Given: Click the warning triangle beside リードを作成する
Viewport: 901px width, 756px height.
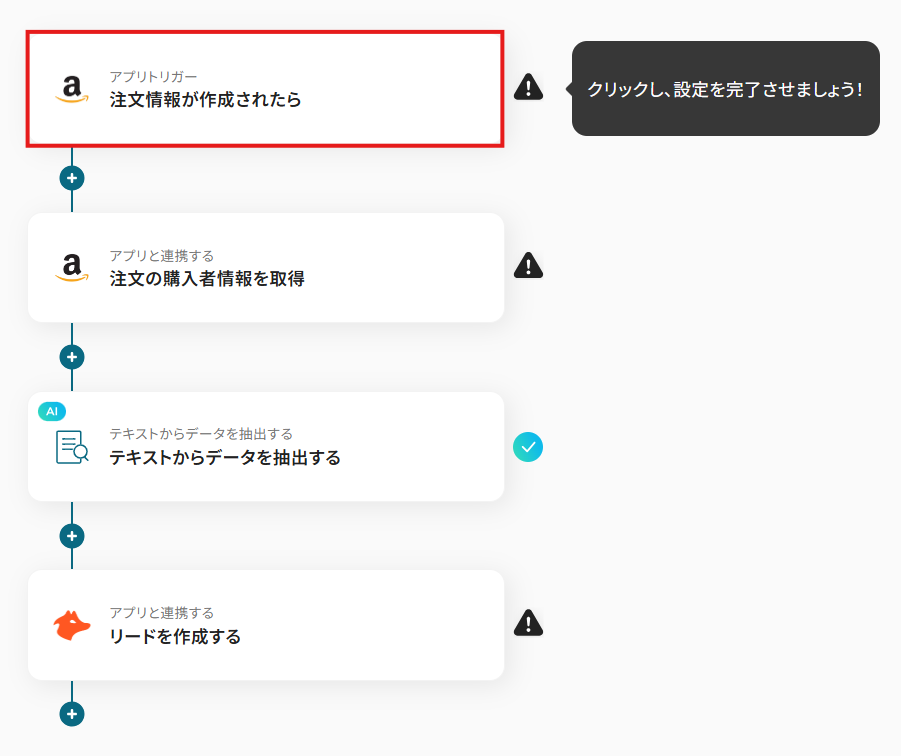Looking at the screenshot, I should pyautogui.click(x=528, y=623).
